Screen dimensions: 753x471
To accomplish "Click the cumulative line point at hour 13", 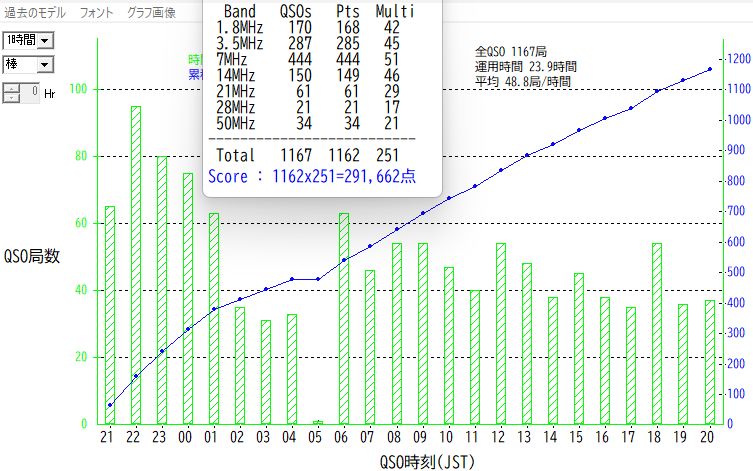I will (527, 155).
